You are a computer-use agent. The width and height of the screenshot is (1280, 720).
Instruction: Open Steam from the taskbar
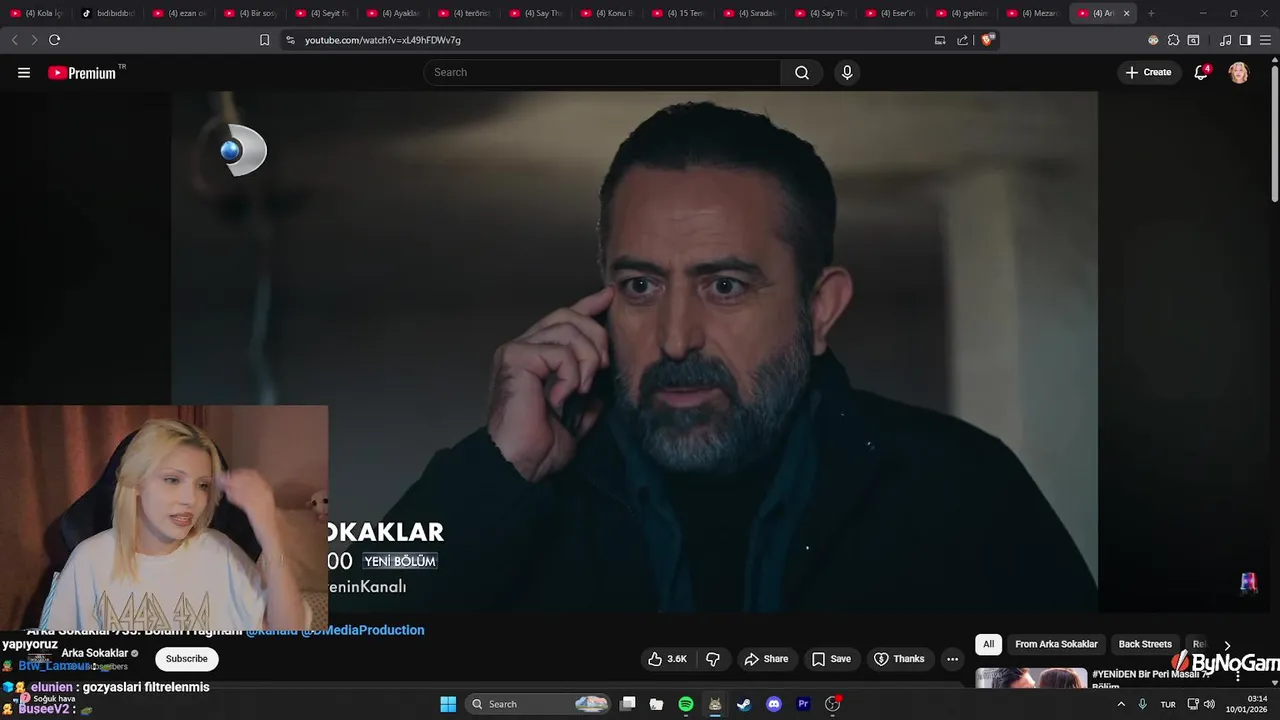click(x=744, y=704)
